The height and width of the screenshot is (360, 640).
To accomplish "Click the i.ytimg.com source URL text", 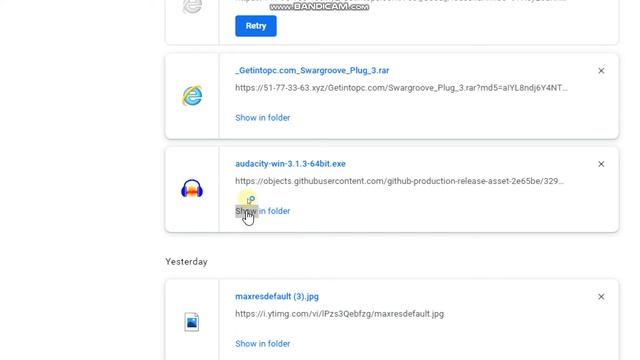I will pos(339,314).
